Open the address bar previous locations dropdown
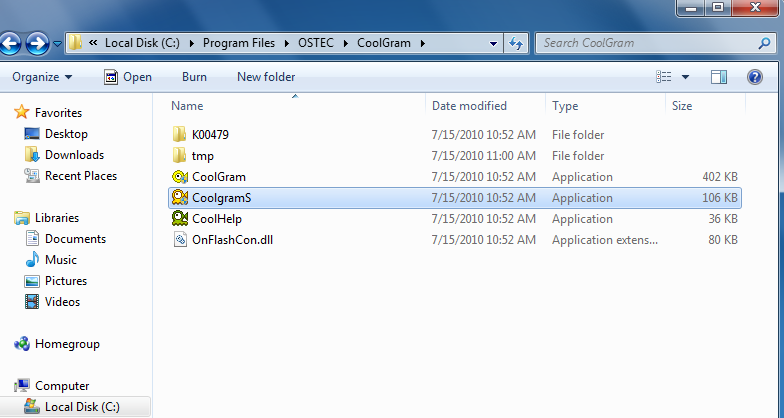 [x=493, y=44]
